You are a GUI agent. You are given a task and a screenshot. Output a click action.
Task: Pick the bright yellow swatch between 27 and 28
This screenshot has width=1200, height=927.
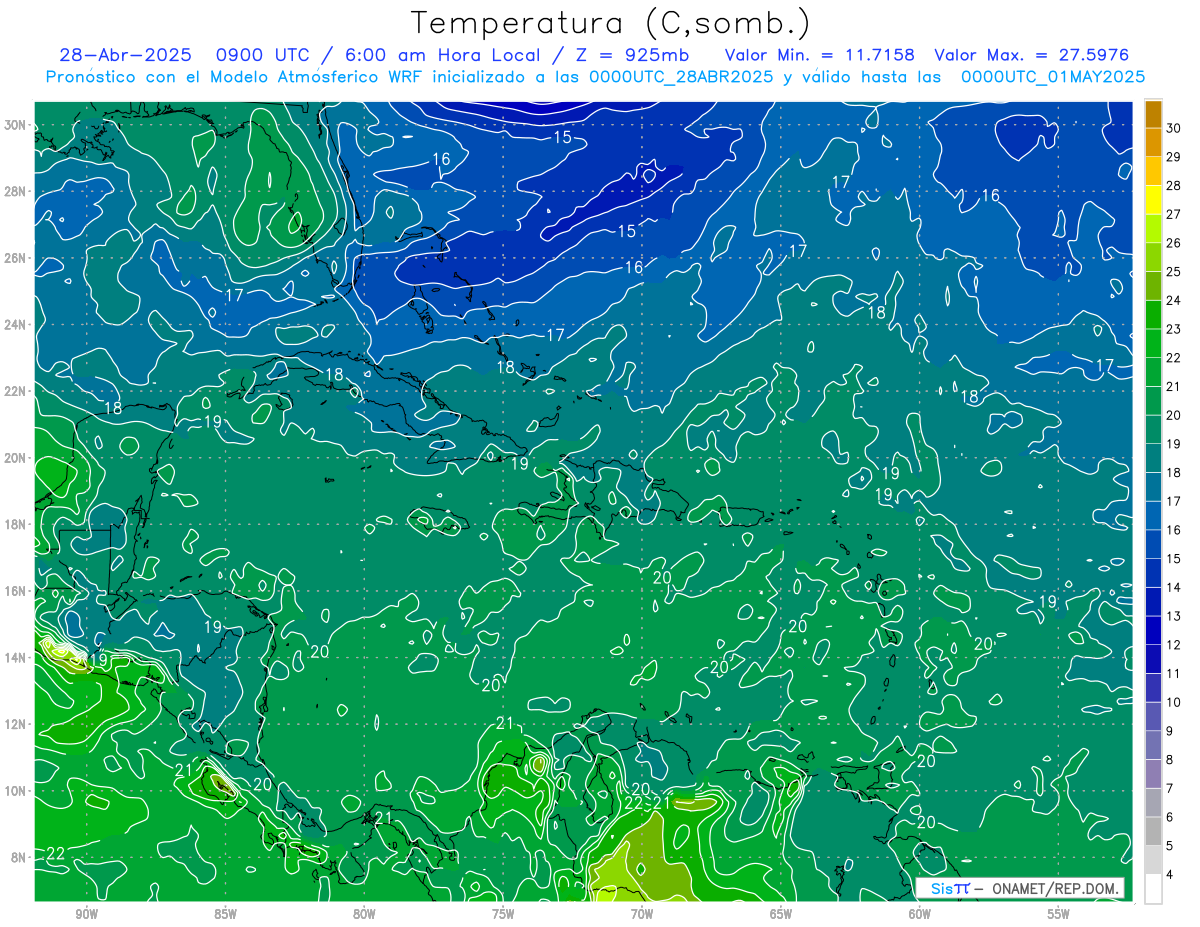point(1153,199)
